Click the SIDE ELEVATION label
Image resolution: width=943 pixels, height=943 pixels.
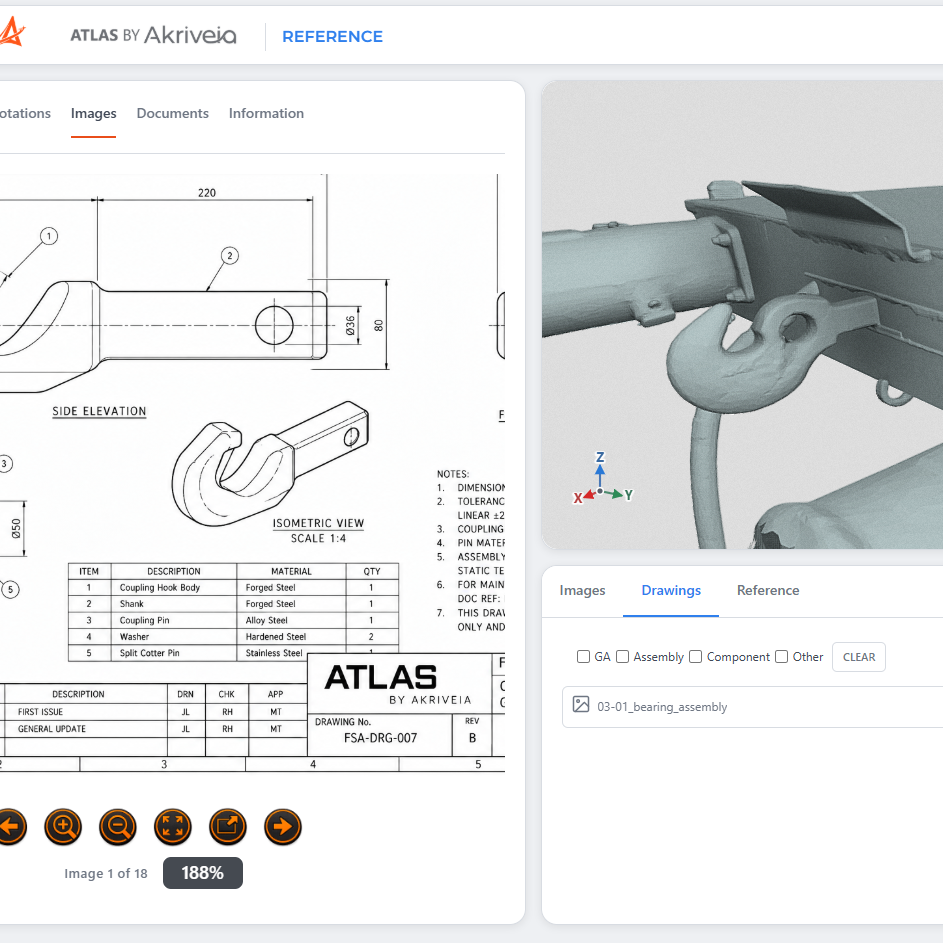(x=99, y=411)
